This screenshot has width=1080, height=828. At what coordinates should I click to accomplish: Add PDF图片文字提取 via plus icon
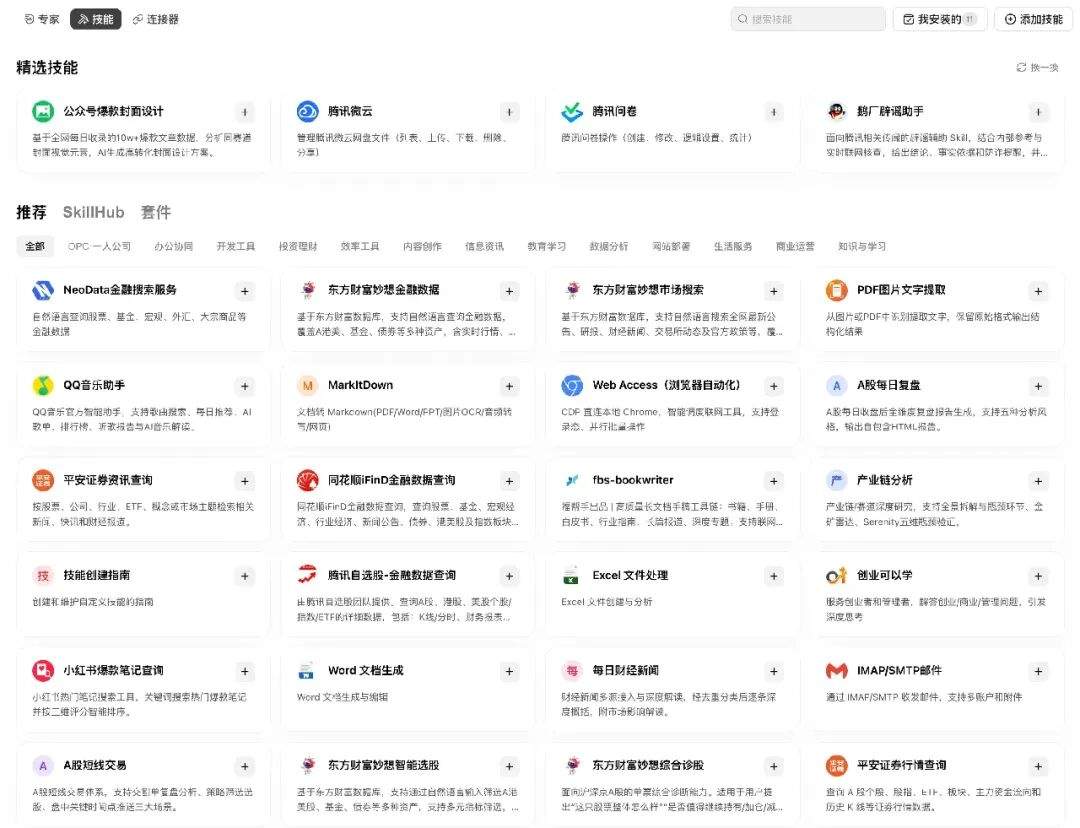(1038, 291)
